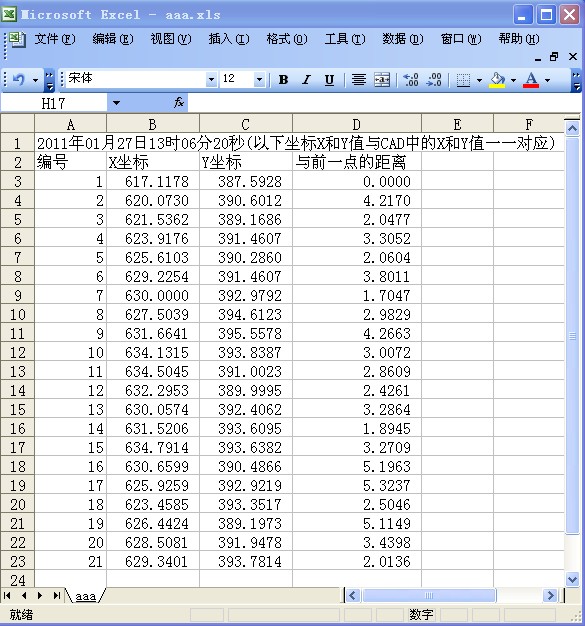Click vertical scrollbar up arrow
This screenshot has height=626, width=585.
tap(572, 129)
